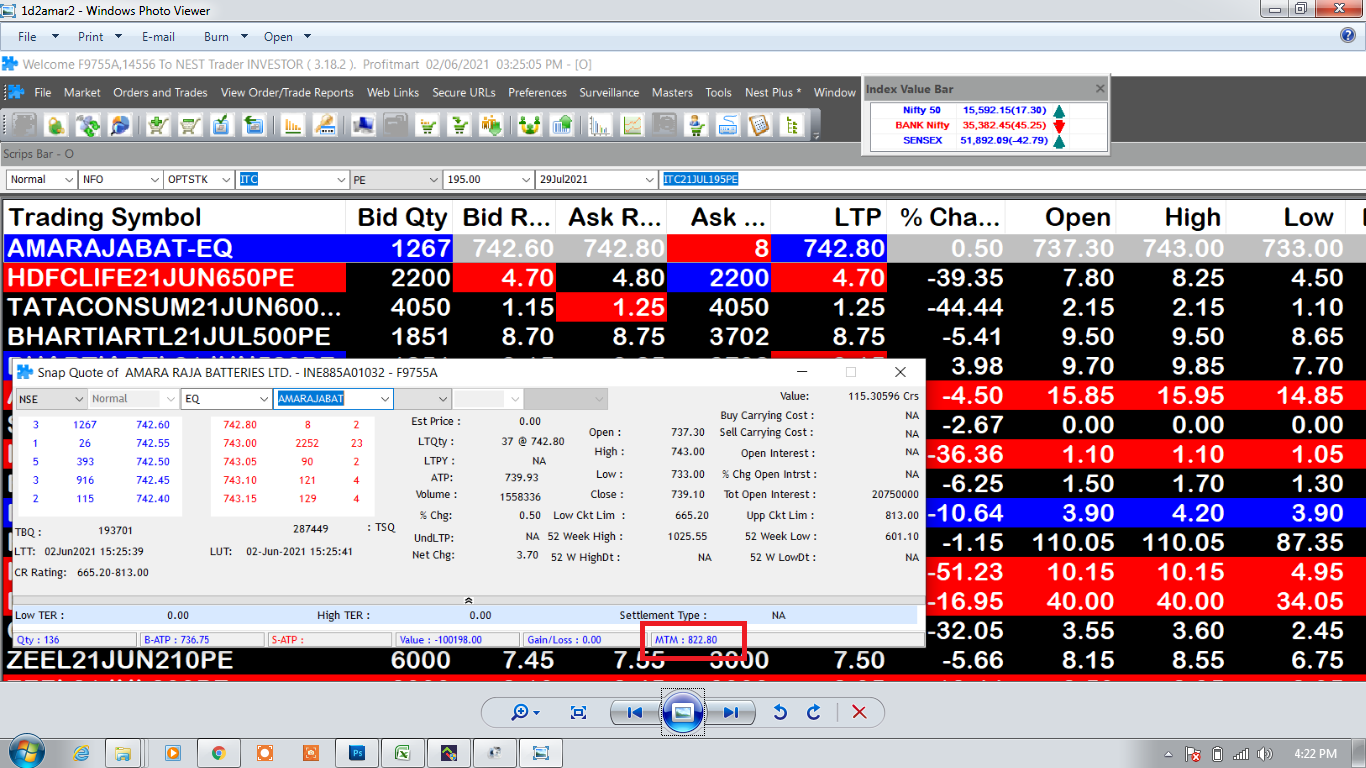The width and height of the screenshot is (1366, 768).
Task: Click the line chart graph toolbar icon
Action: (x=632, y=125)
